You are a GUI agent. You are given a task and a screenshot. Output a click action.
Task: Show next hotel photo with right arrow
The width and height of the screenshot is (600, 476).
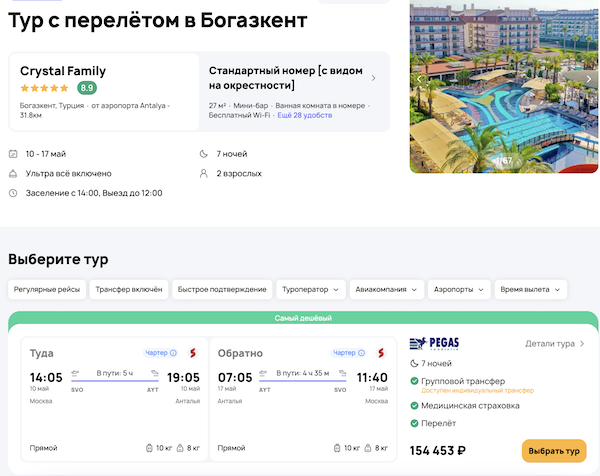click(589, 78)
